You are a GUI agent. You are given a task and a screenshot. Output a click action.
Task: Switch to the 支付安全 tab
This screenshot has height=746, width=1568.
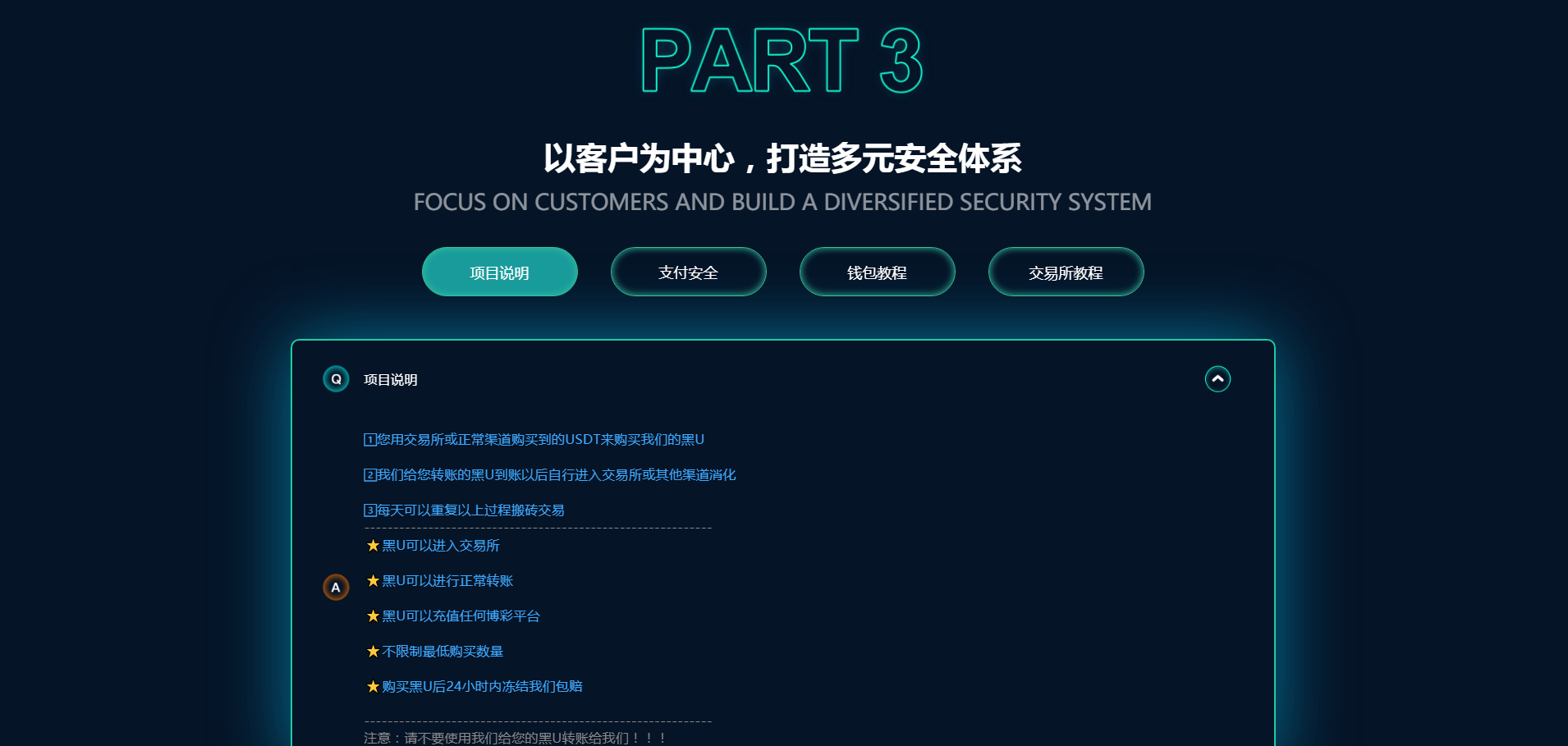(x=688, y=272)
